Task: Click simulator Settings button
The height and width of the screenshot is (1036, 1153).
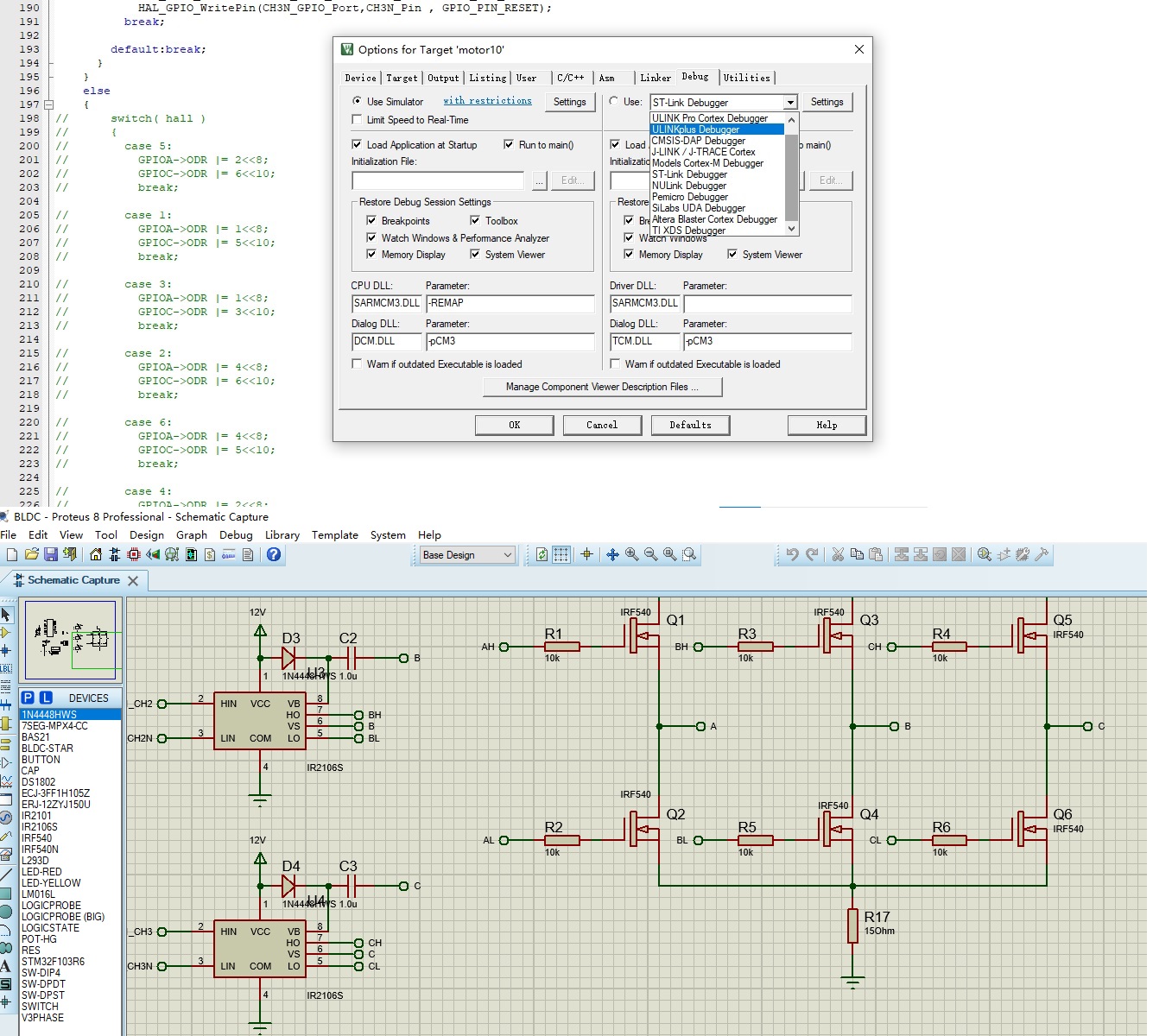Action: [x=569, y=102]
